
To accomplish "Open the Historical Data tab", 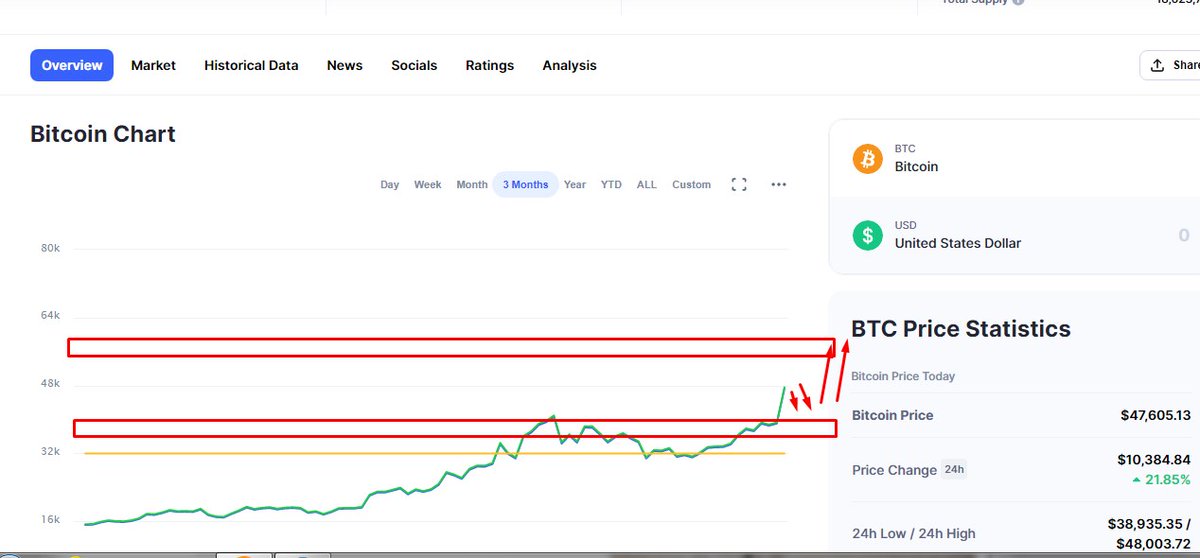I will click(251, 65).
